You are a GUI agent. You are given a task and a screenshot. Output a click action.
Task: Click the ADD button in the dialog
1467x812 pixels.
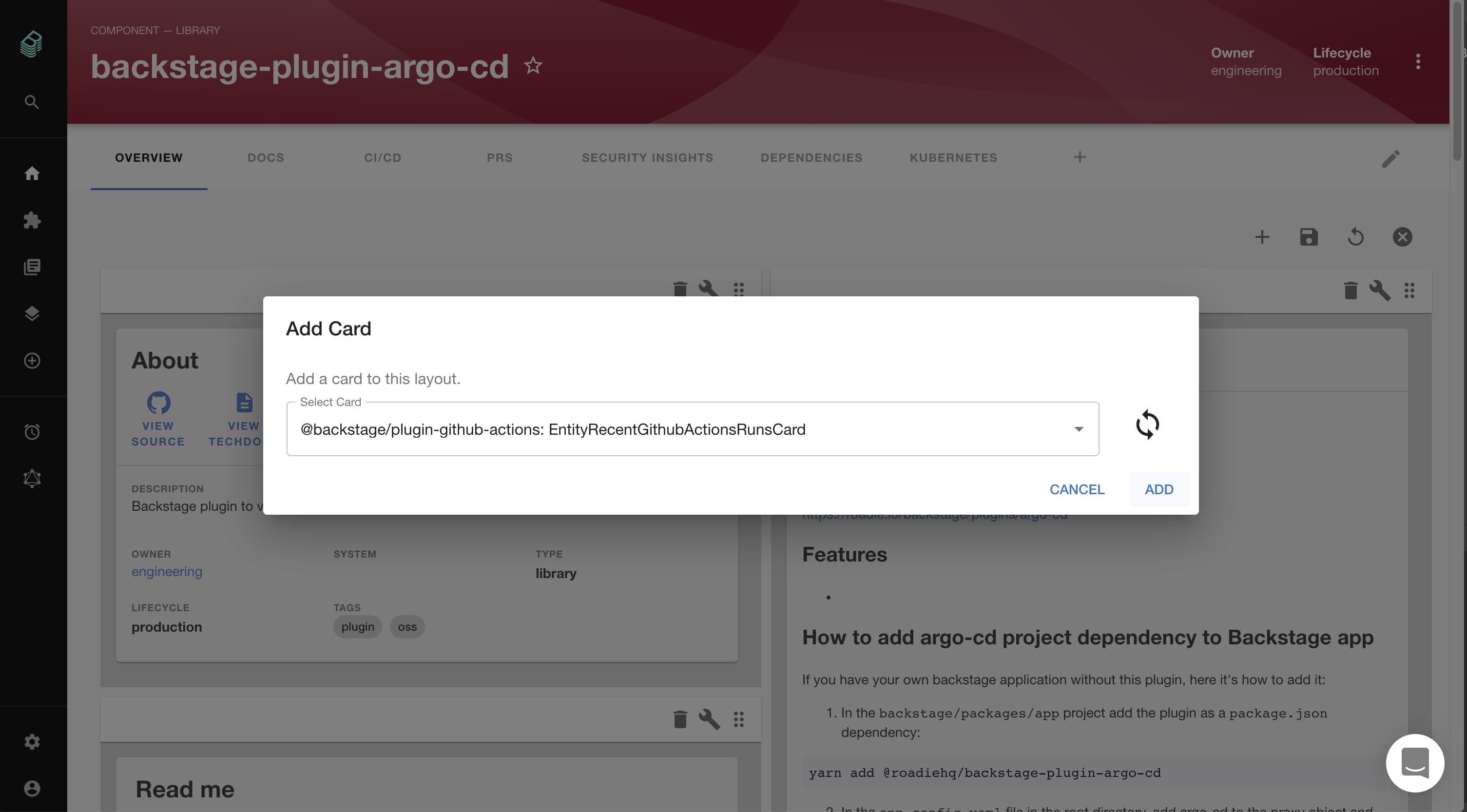coord(1159,489)
